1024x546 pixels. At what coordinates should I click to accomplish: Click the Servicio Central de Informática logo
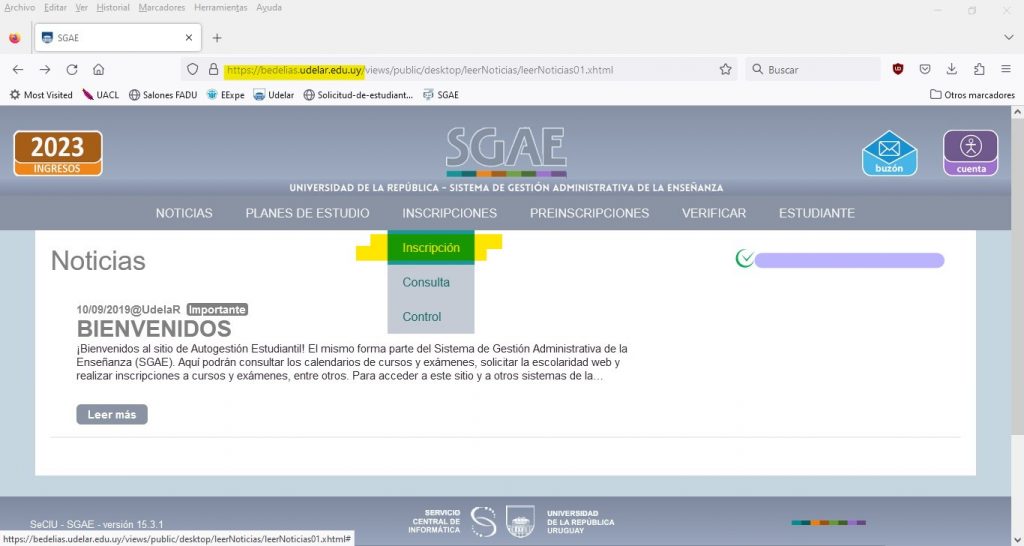[452, 522]
